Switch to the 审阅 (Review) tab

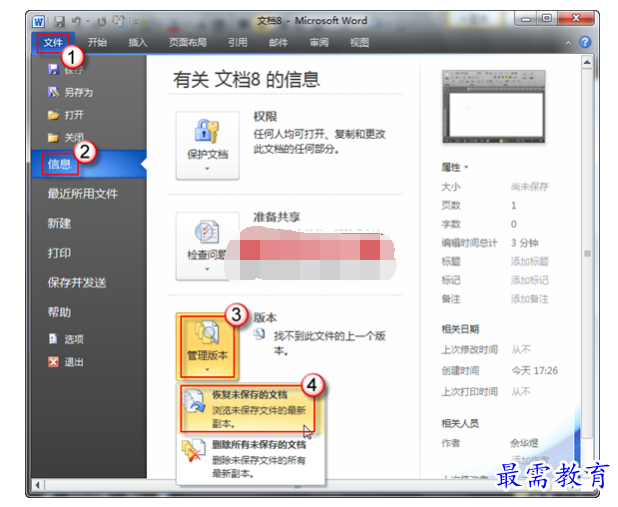[x=319, y=43]
